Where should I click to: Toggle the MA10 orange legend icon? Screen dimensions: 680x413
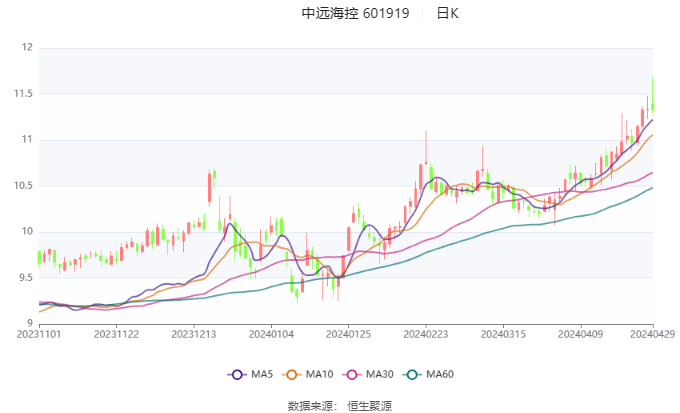click(291, 374)
